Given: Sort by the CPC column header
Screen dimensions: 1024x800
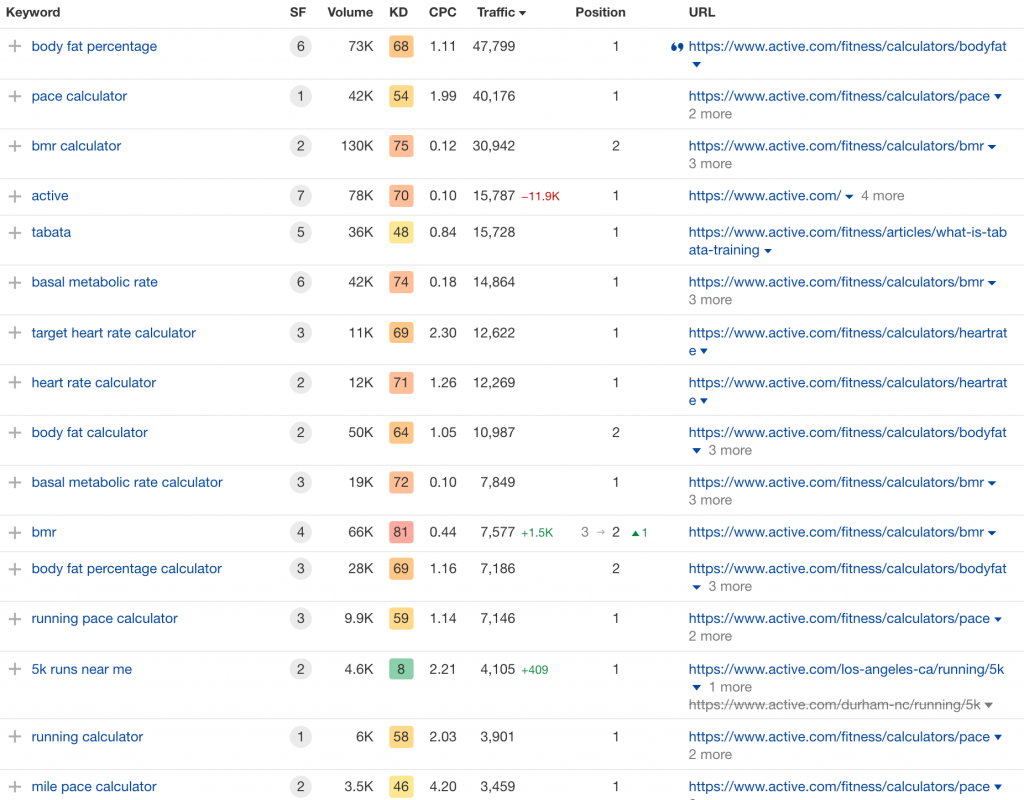Looking at the screenshot, I should pos(443,12).
